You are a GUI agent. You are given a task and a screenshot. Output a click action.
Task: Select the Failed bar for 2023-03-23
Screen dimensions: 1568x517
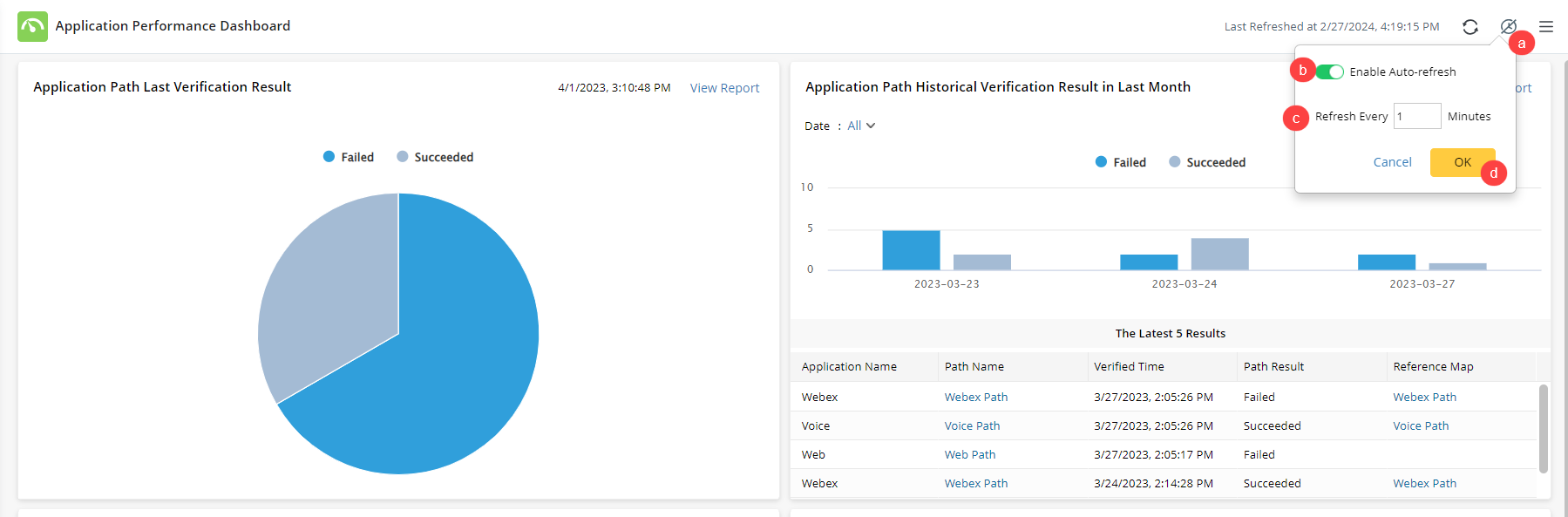(x=911, y=250)
